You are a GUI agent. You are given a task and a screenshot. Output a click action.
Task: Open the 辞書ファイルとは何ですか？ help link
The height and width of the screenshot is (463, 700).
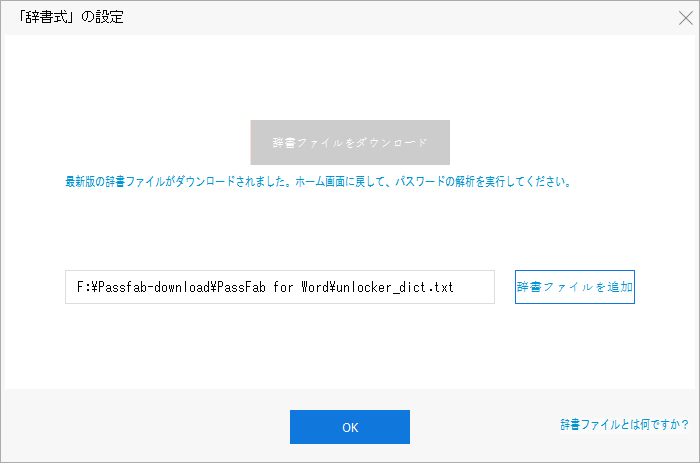pos(624,425)
